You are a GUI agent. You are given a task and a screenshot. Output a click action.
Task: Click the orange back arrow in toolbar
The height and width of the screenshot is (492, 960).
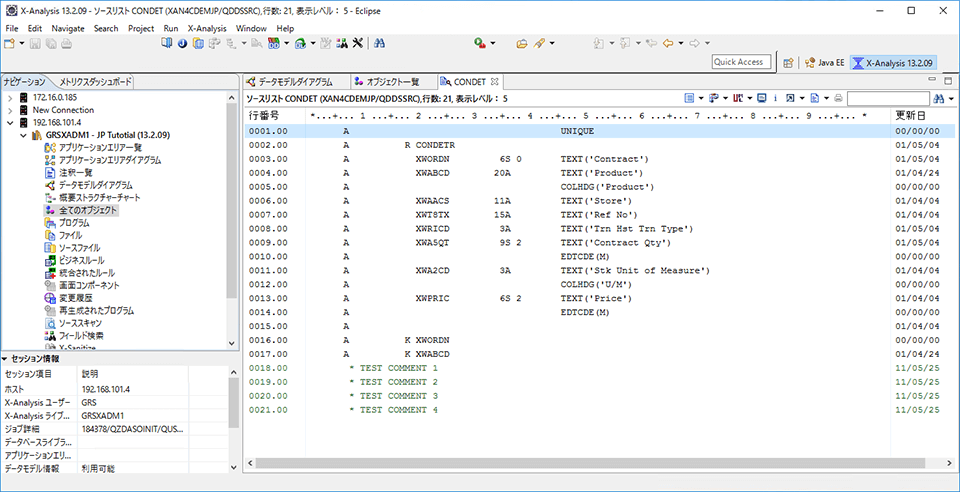pyautogui.click(x=669, y=43)
